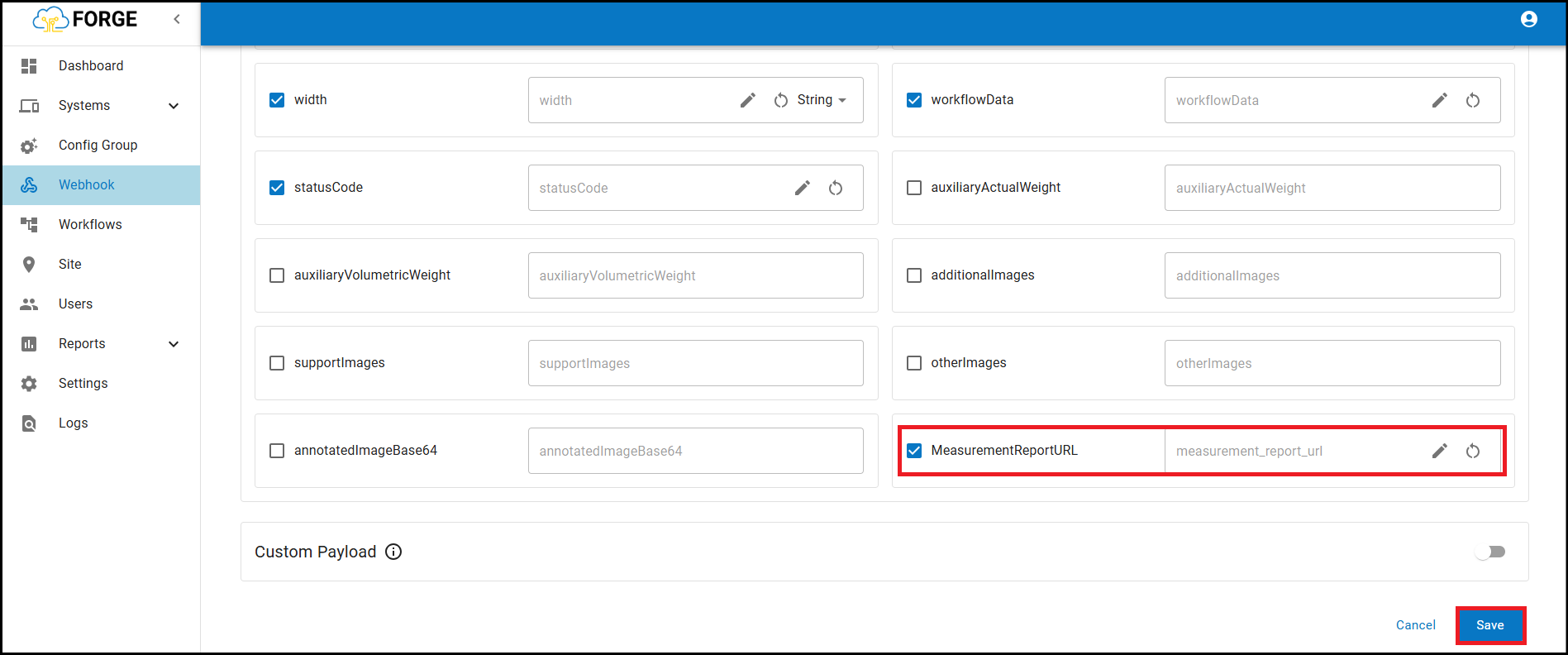Open the Workflows page from sidebar

[90, 224]
